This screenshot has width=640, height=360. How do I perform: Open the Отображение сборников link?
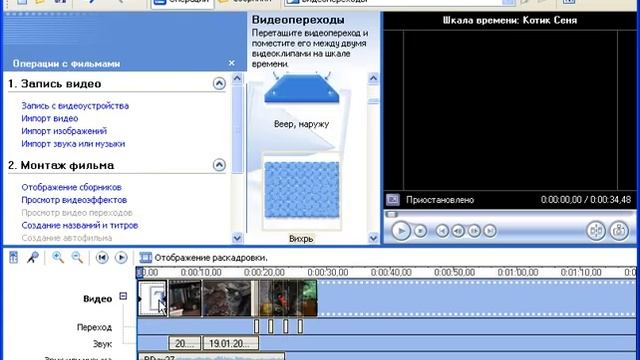[71, 187]
